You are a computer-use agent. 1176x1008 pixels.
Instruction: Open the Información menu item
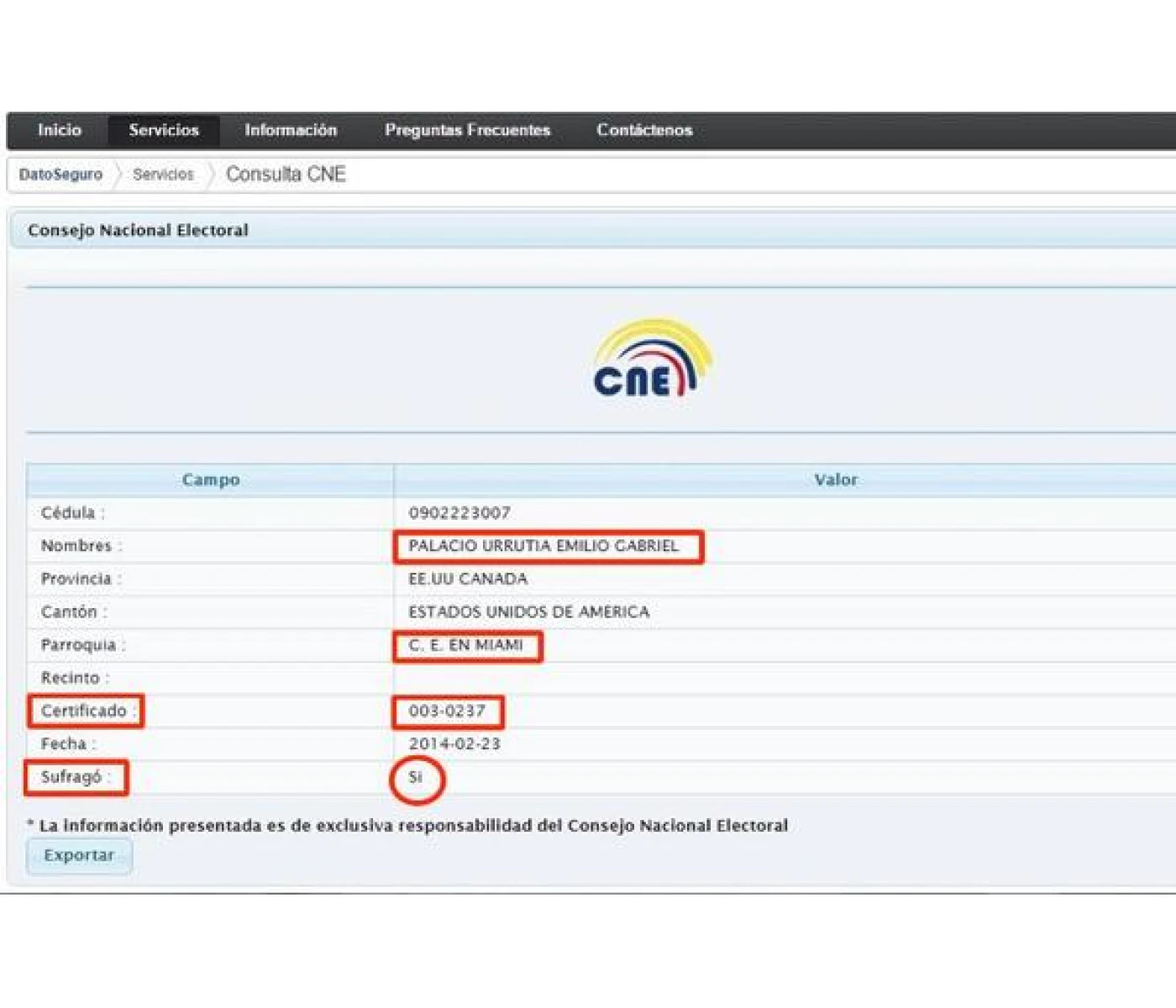pos(291,130)
